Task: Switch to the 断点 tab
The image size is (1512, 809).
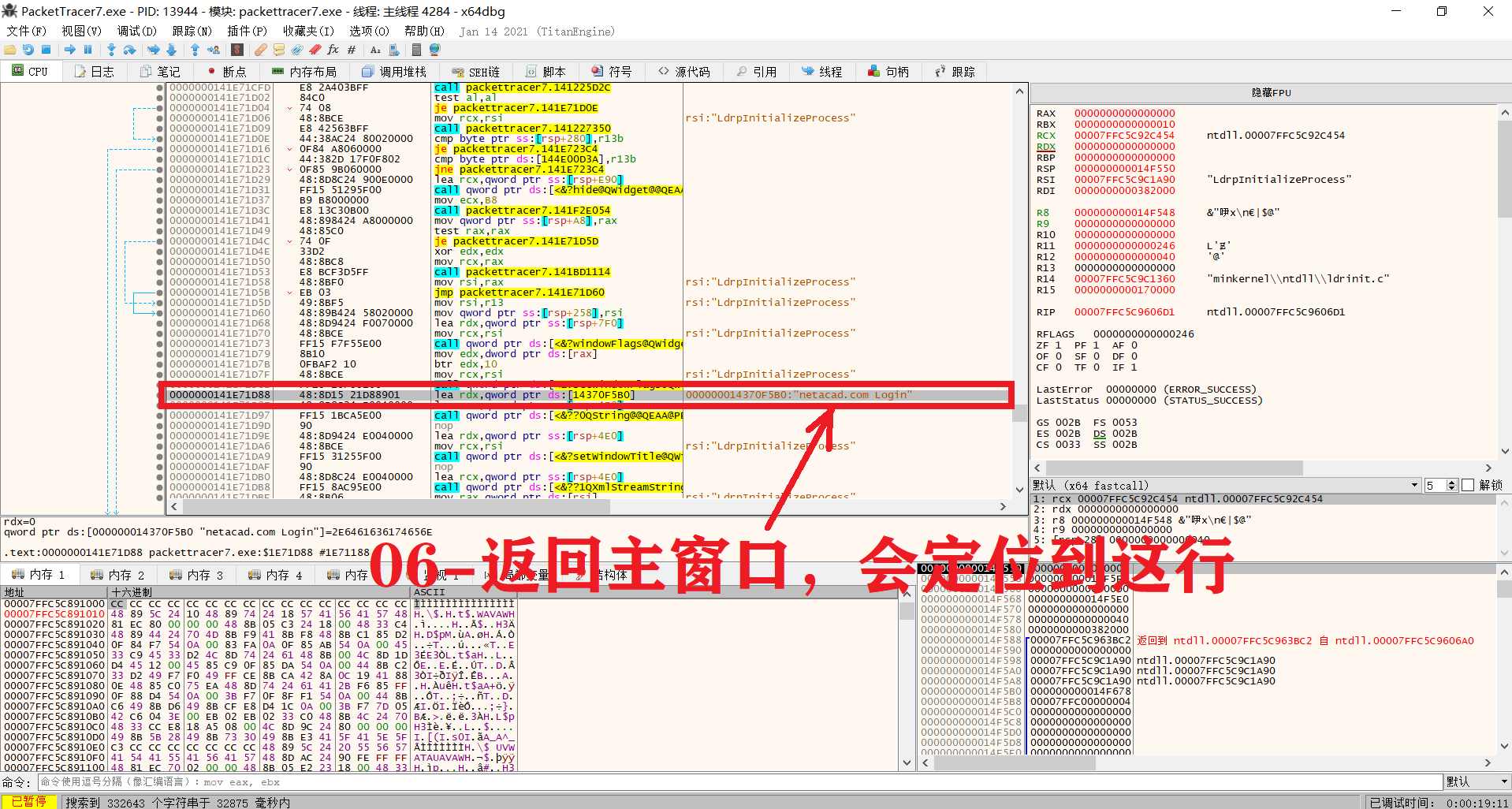Action: point(228,71)
